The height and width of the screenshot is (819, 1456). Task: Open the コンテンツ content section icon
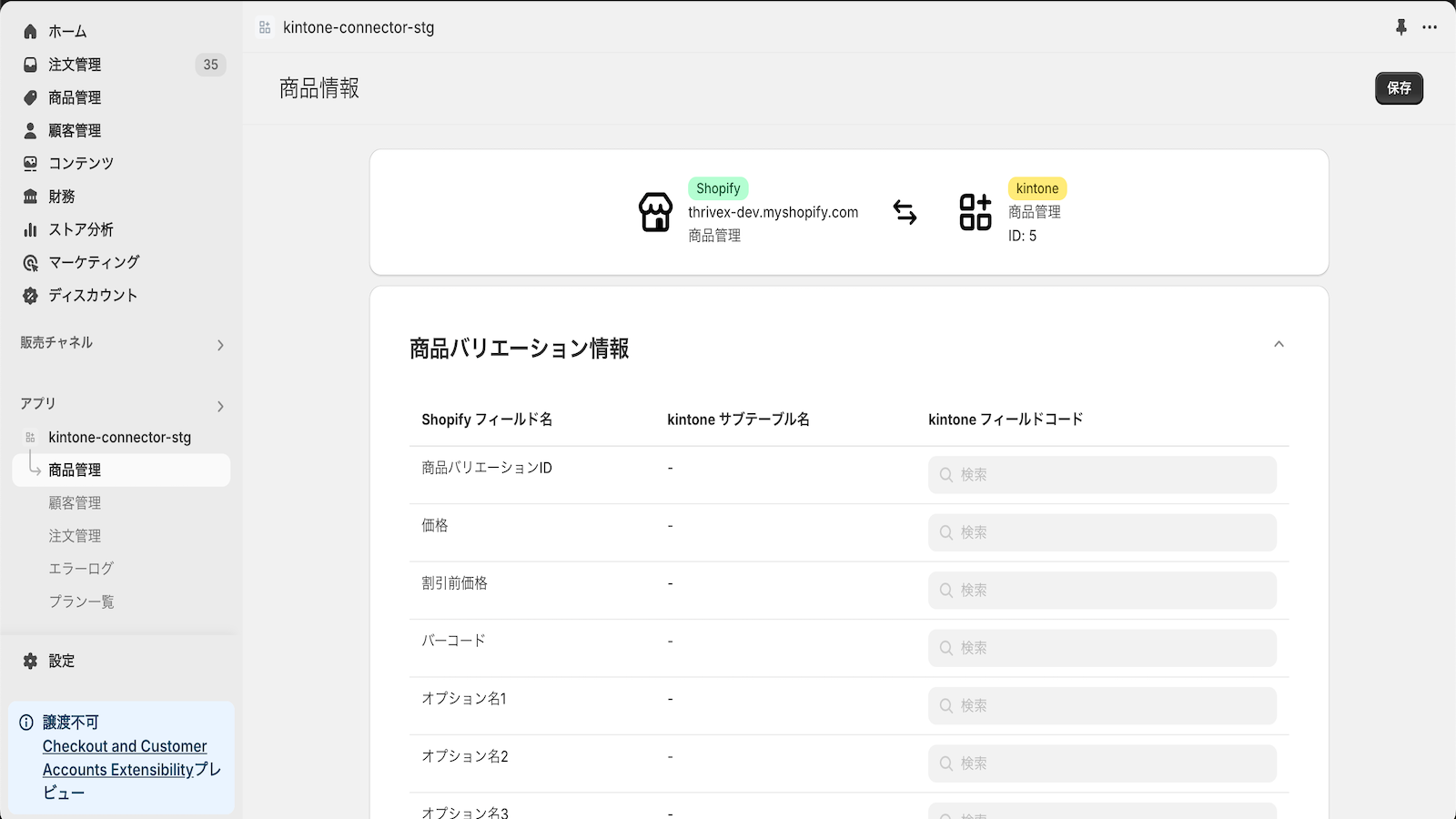click(x=30, y=163)
